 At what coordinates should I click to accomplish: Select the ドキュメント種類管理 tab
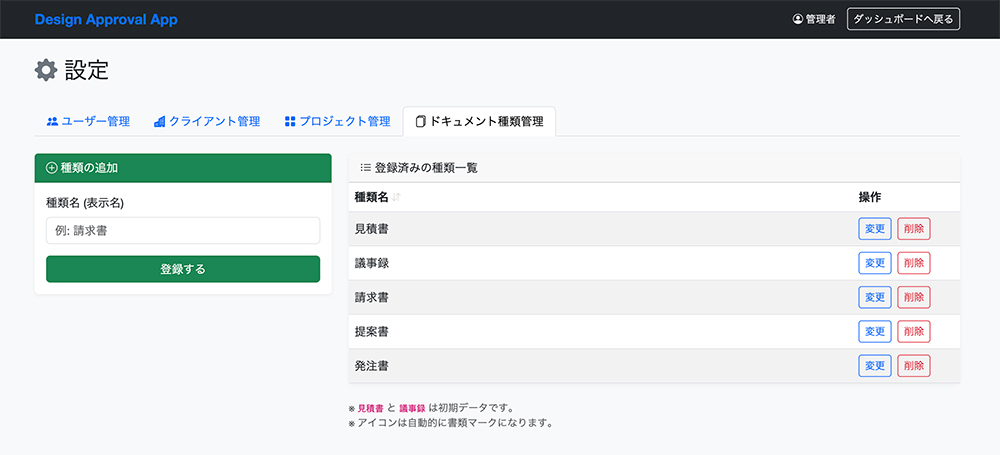point(479,121)
